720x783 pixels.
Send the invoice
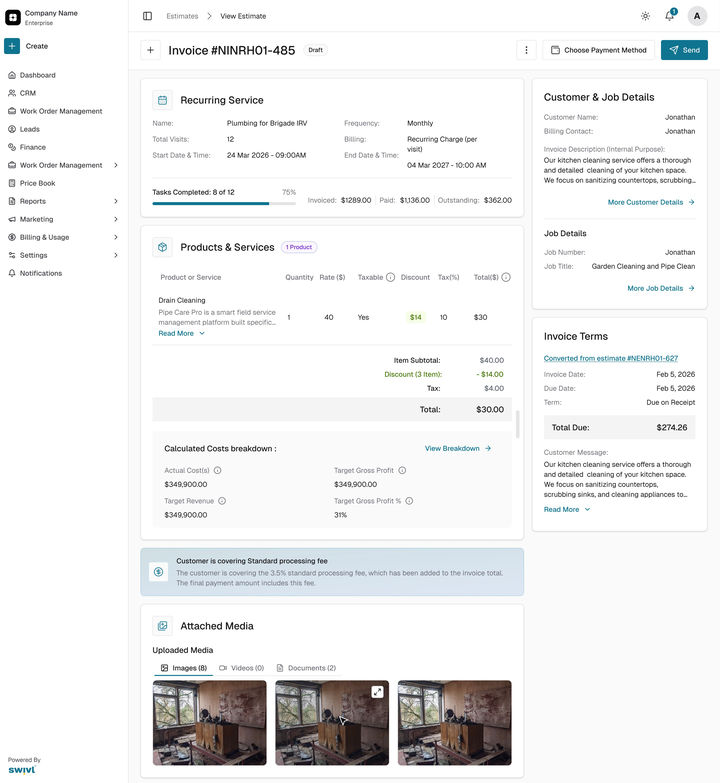pos(684,50)
